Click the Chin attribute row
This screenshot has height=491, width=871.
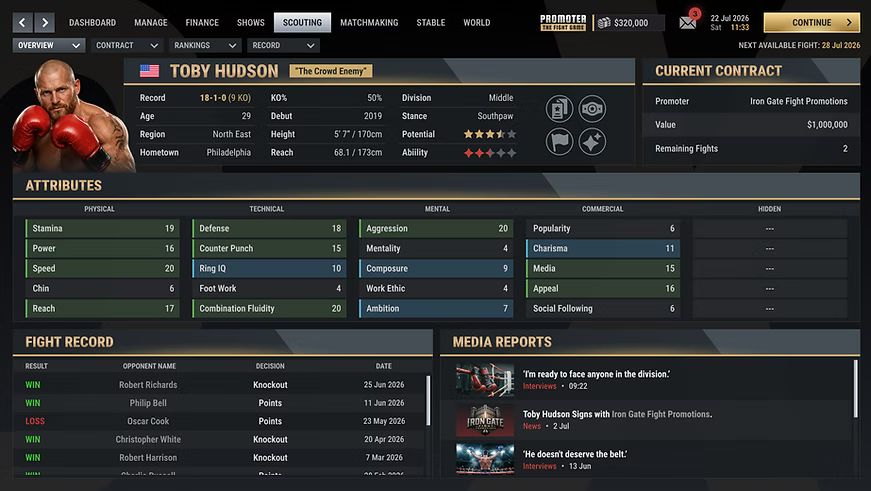click(103, 288)
